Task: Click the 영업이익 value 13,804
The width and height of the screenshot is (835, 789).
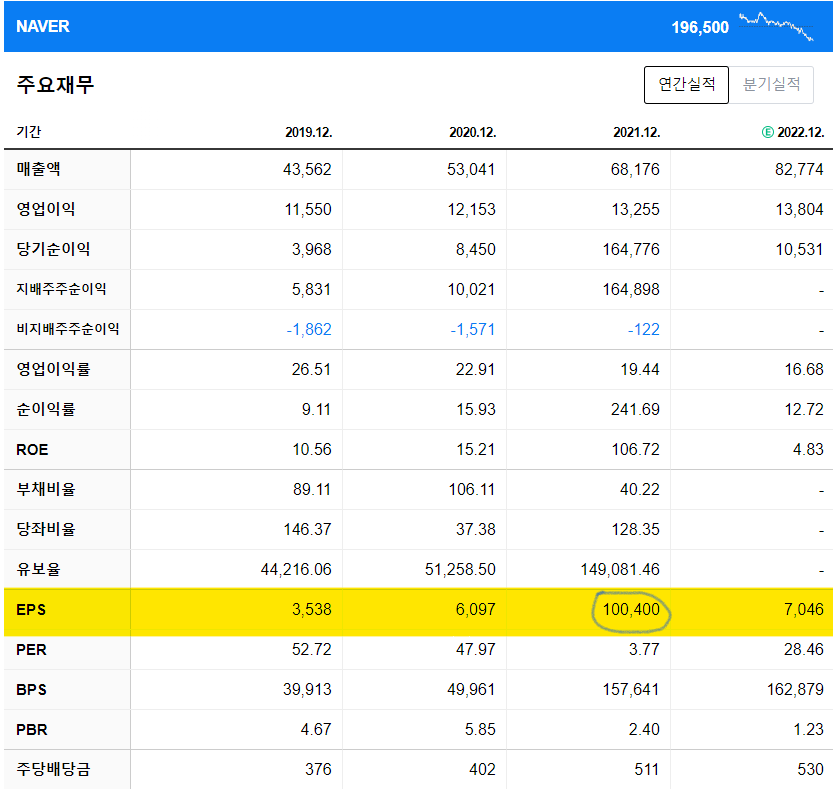Action: pos(799,209)
